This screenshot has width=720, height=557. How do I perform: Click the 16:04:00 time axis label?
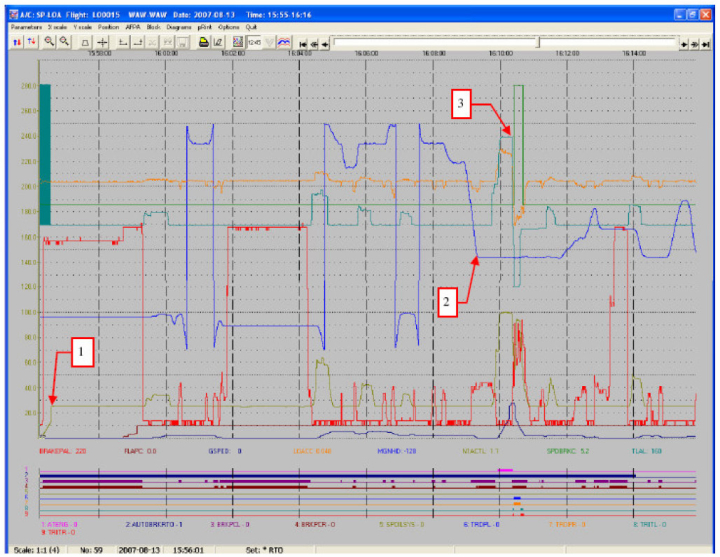[300, 53]
